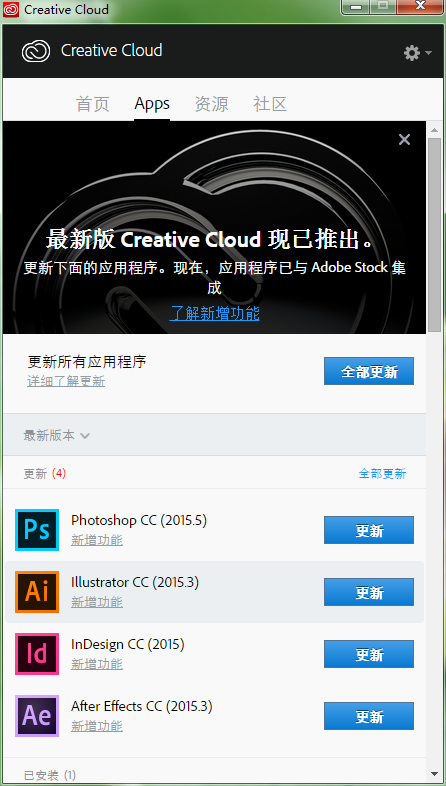Dismiss the banner with the X icon
This screenshot has width=446, height=786.
[404, 139]
